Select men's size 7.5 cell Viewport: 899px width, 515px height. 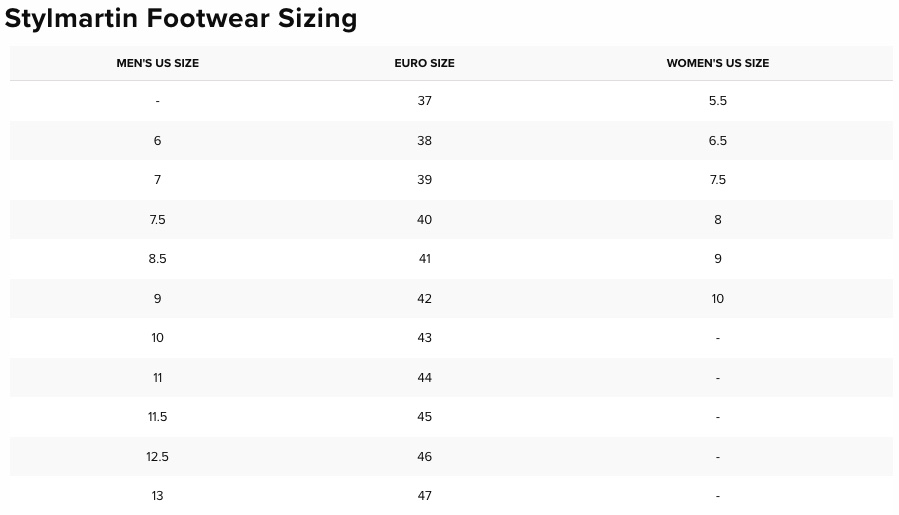tap(158, 220)
